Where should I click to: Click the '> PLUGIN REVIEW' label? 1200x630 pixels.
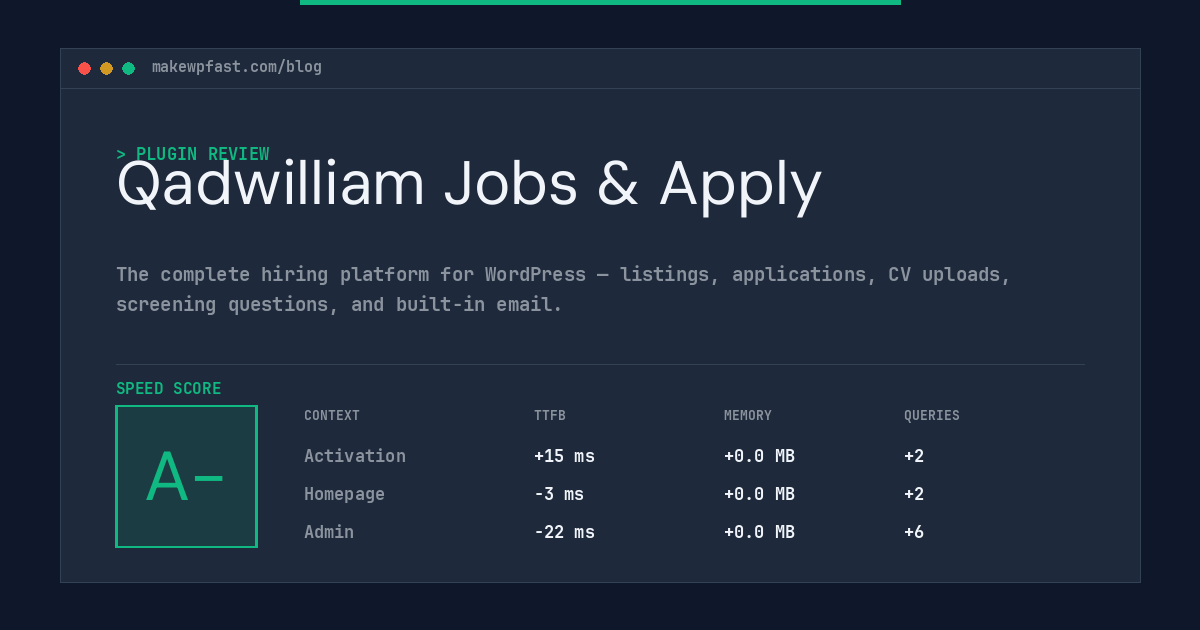(x=193, y=154)
